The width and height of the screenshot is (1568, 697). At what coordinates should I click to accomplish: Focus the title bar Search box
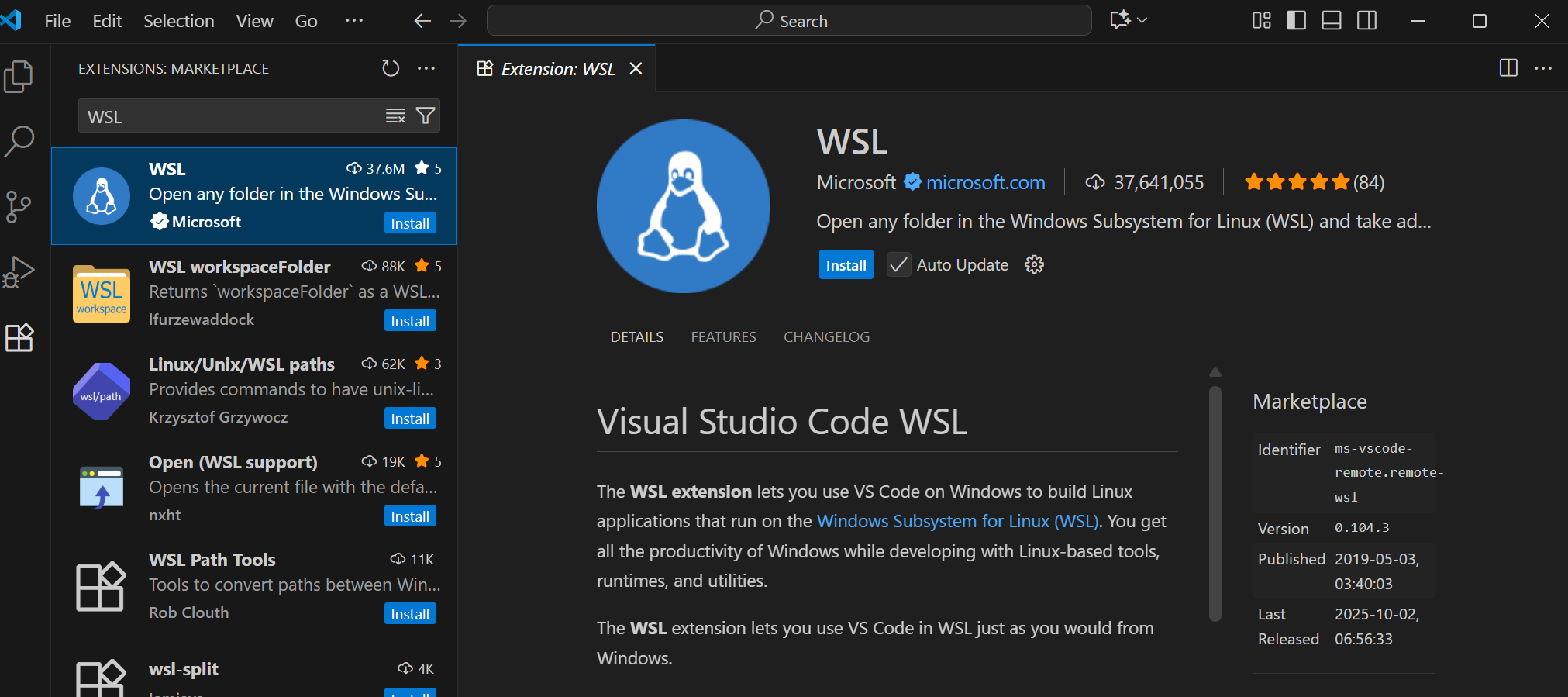789,21
